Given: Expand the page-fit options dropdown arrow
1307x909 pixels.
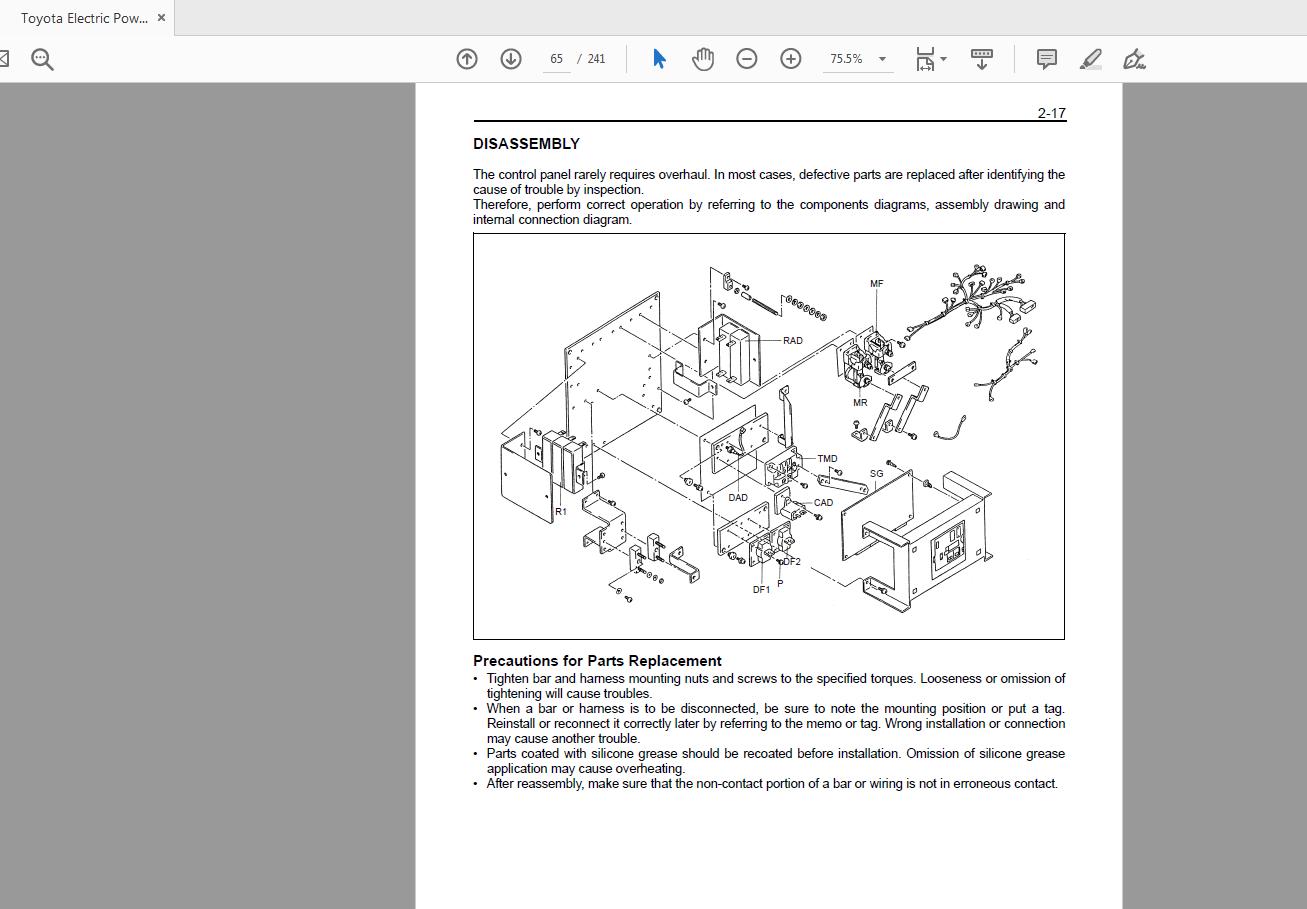Looking at the screenshot, I should [941, 59].
